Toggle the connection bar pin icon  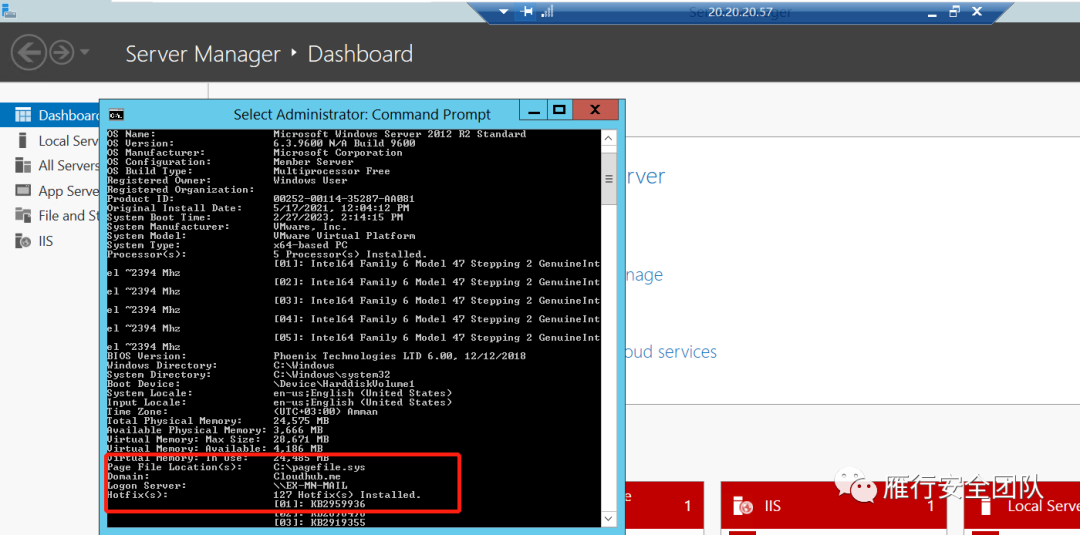pos(527,12)
